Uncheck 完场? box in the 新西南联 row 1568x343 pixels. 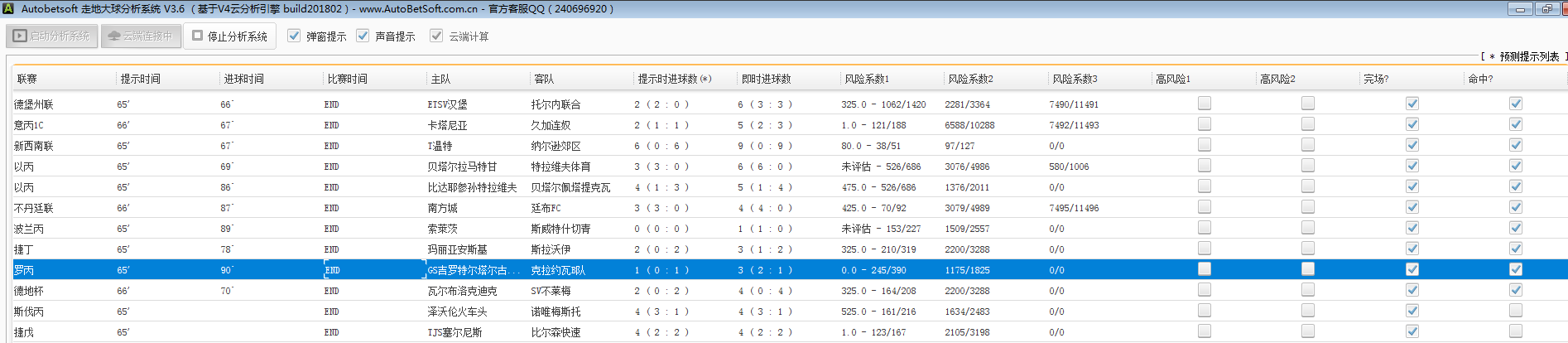point(1412,145)
